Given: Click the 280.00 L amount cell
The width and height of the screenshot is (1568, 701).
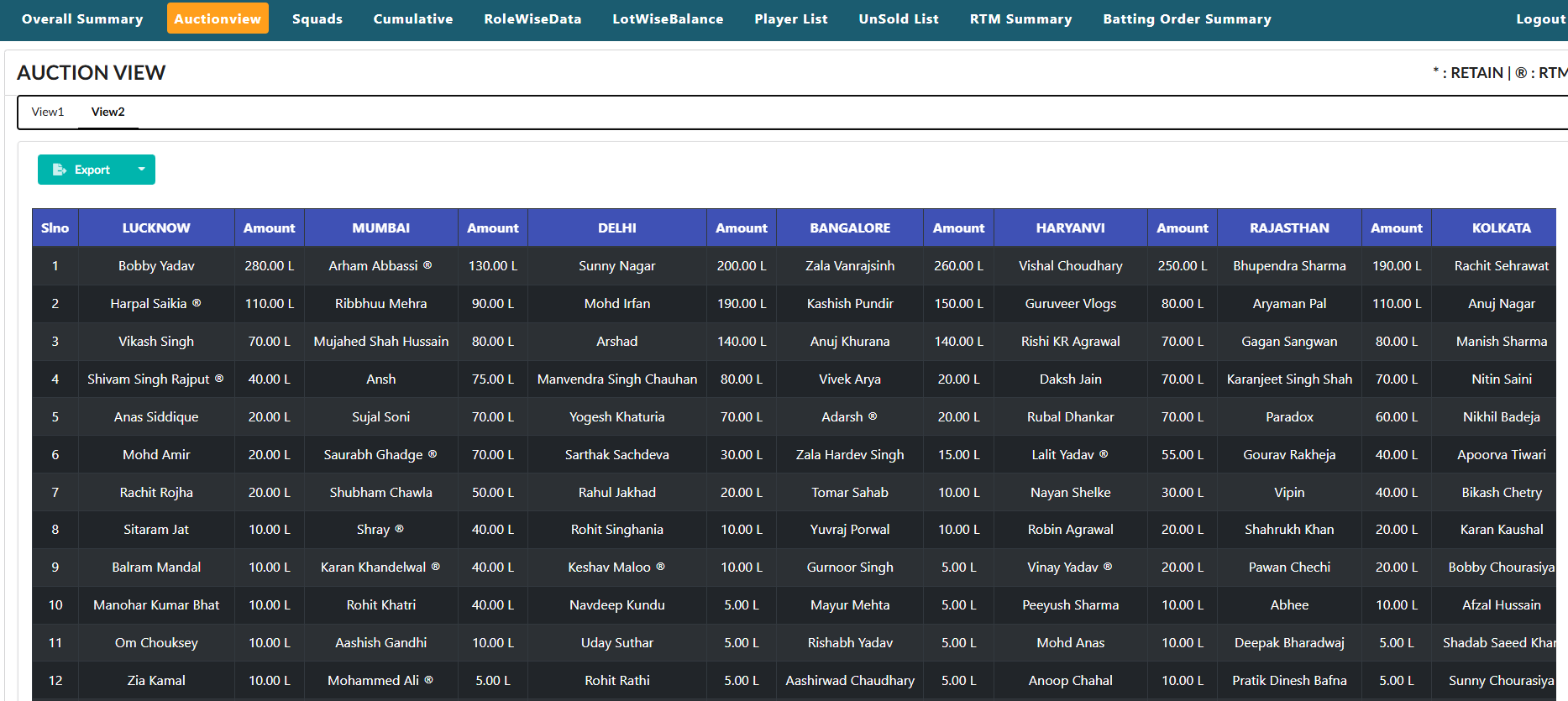Looking at the screenshot, I should pyautogui.click(x=270, y=265).
